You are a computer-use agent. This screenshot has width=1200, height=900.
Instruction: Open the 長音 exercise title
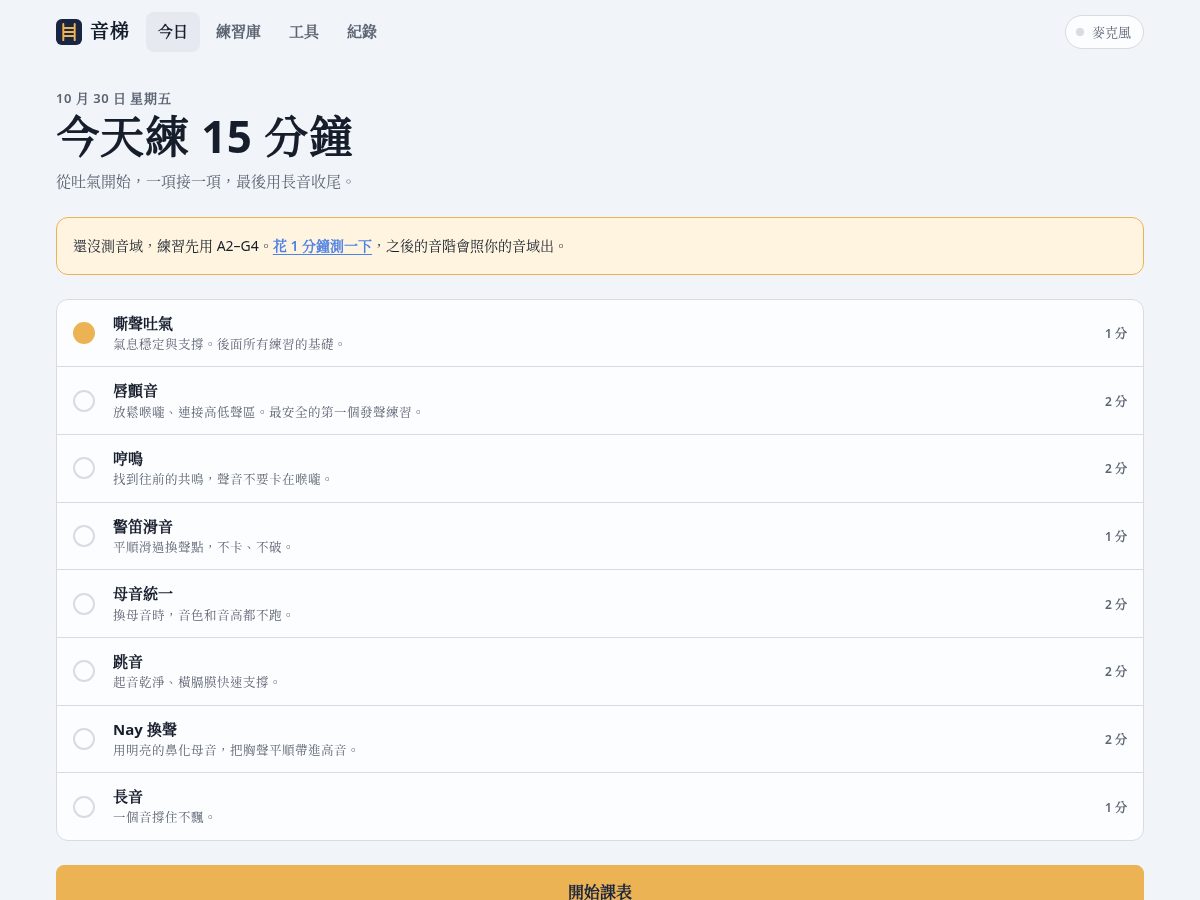tap(128, 797)
